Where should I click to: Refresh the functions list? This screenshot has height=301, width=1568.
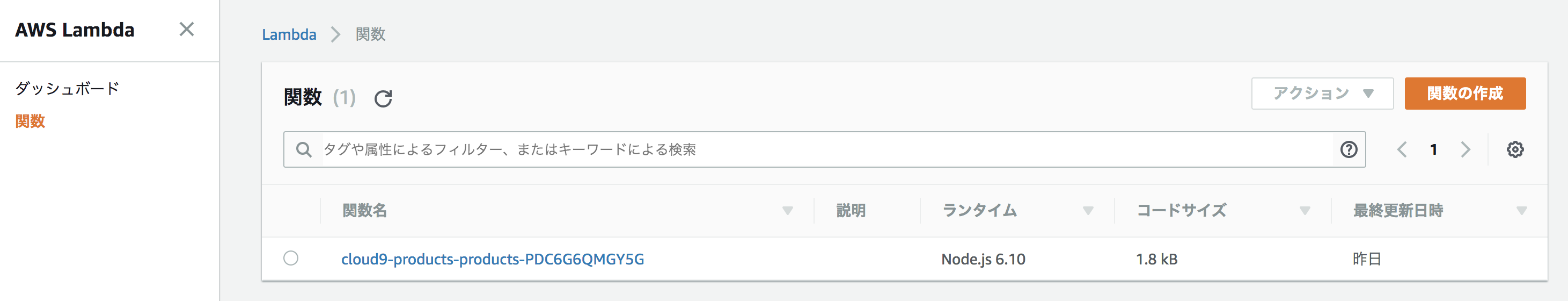click(383, 98)
